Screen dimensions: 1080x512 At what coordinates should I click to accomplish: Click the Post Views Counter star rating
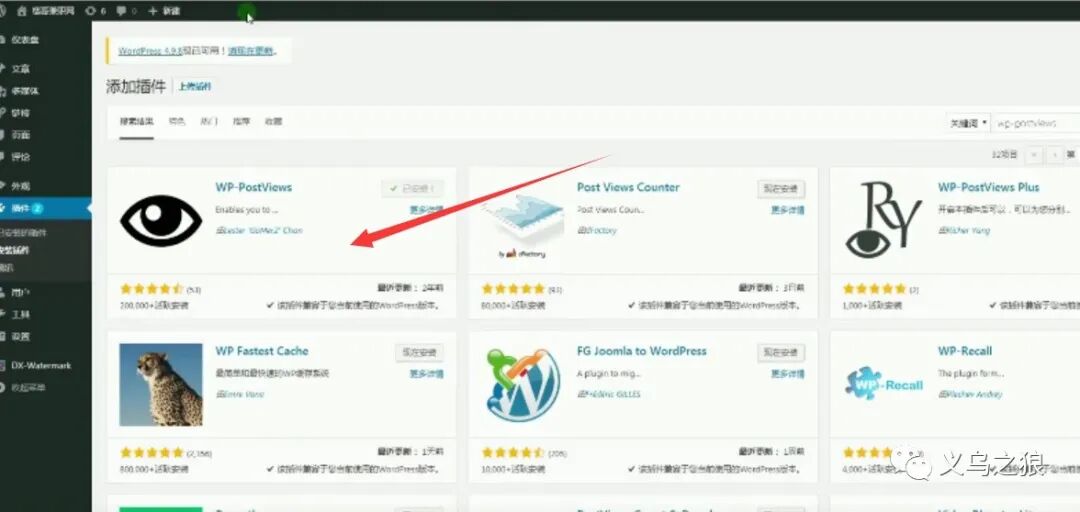(x=513, y=289)
